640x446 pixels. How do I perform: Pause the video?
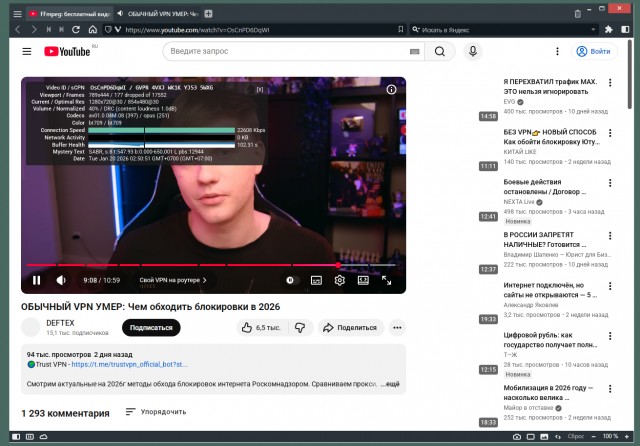tap(37, 280)
